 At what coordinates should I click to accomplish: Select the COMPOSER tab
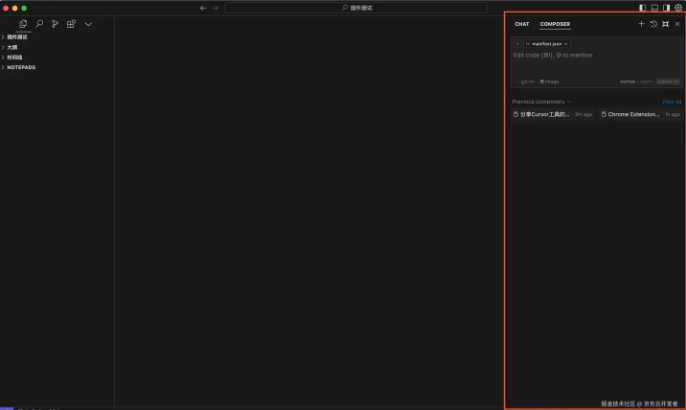pos(555,24)
